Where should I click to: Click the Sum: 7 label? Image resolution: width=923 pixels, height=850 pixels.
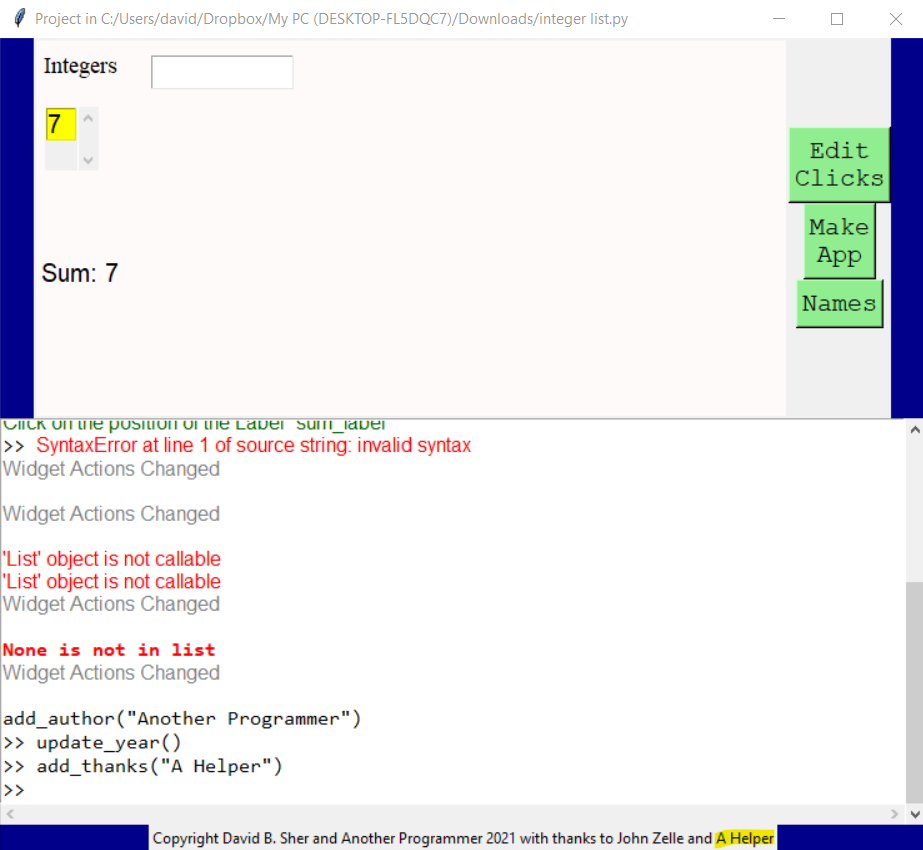pyautogui.click(x=80, y=273)
